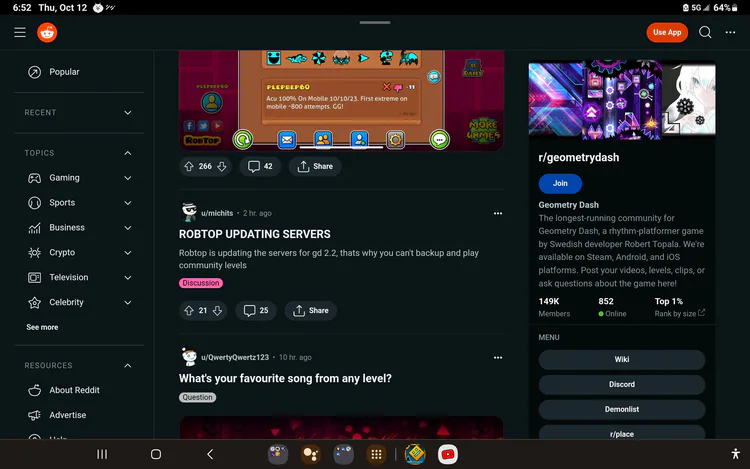Image resolution: width=750 pixels, height=469 pixels.
Task: Click u/QwertyQwertz123 avatar icon
Action: 189,357
